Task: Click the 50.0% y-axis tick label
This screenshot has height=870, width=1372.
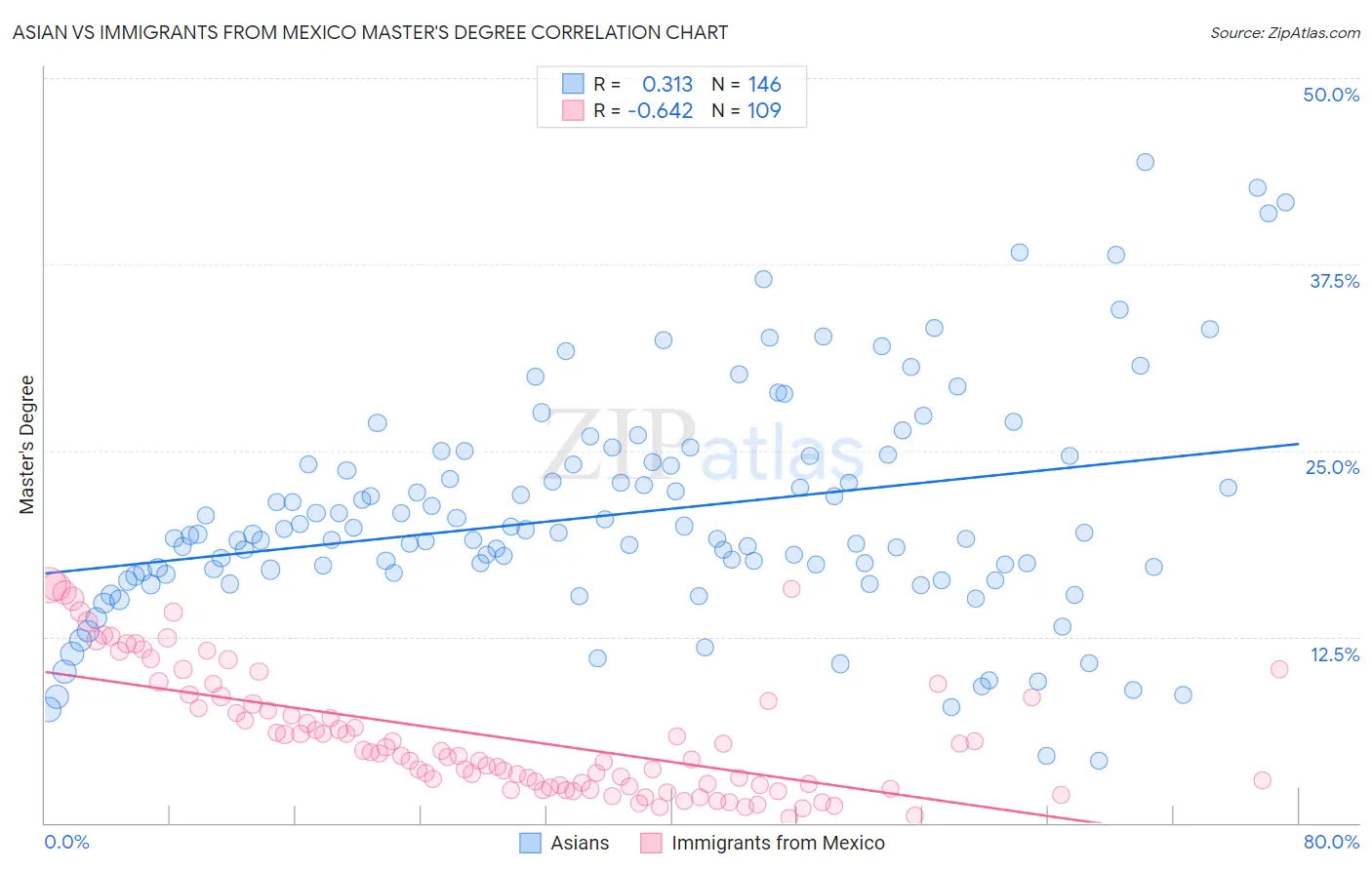Action: [x=1331, y=95]
